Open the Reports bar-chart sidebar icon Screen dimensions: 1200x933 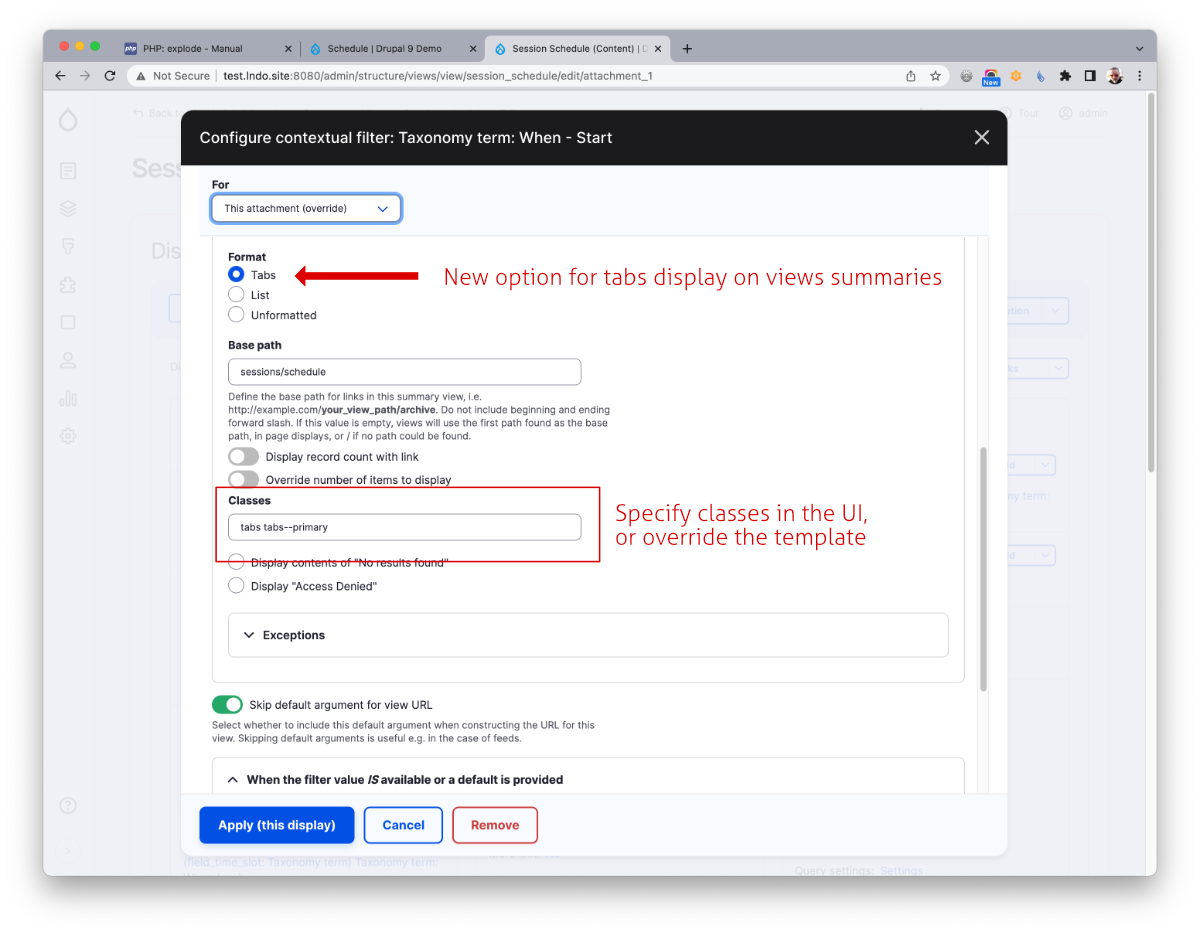point(67,397)
